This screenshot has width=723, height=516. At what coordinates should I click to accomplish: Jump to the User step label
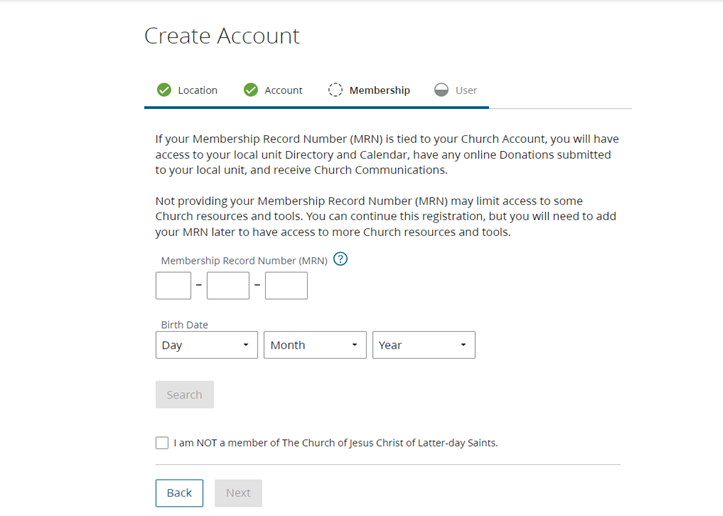[466, 90]
